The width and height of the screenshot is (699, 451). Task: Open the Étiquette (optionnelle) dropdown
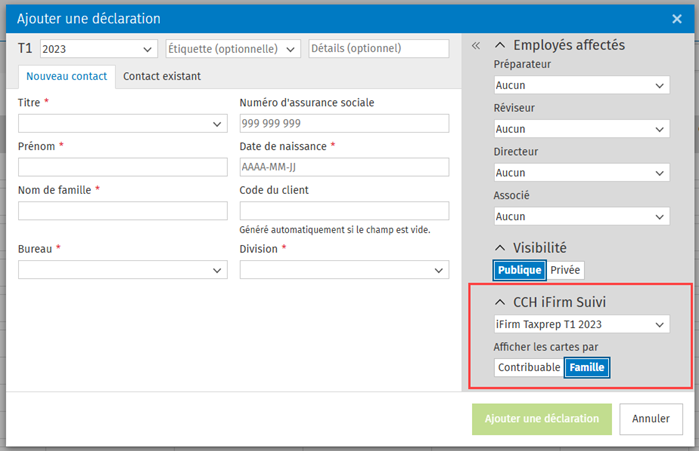[x=232, y=49]
